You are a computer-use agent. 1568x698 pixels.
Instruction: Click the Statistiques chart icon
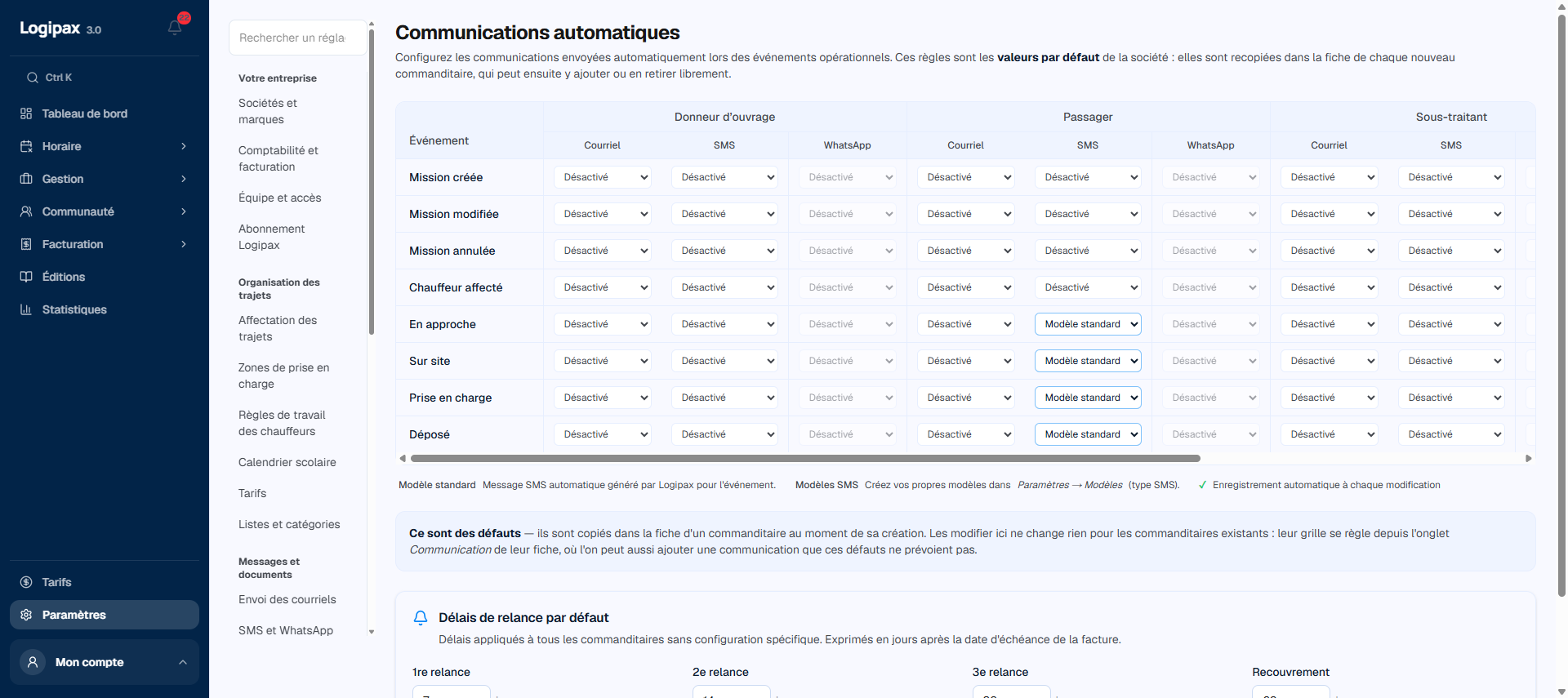pyautogui.click(x=26, y=309)
